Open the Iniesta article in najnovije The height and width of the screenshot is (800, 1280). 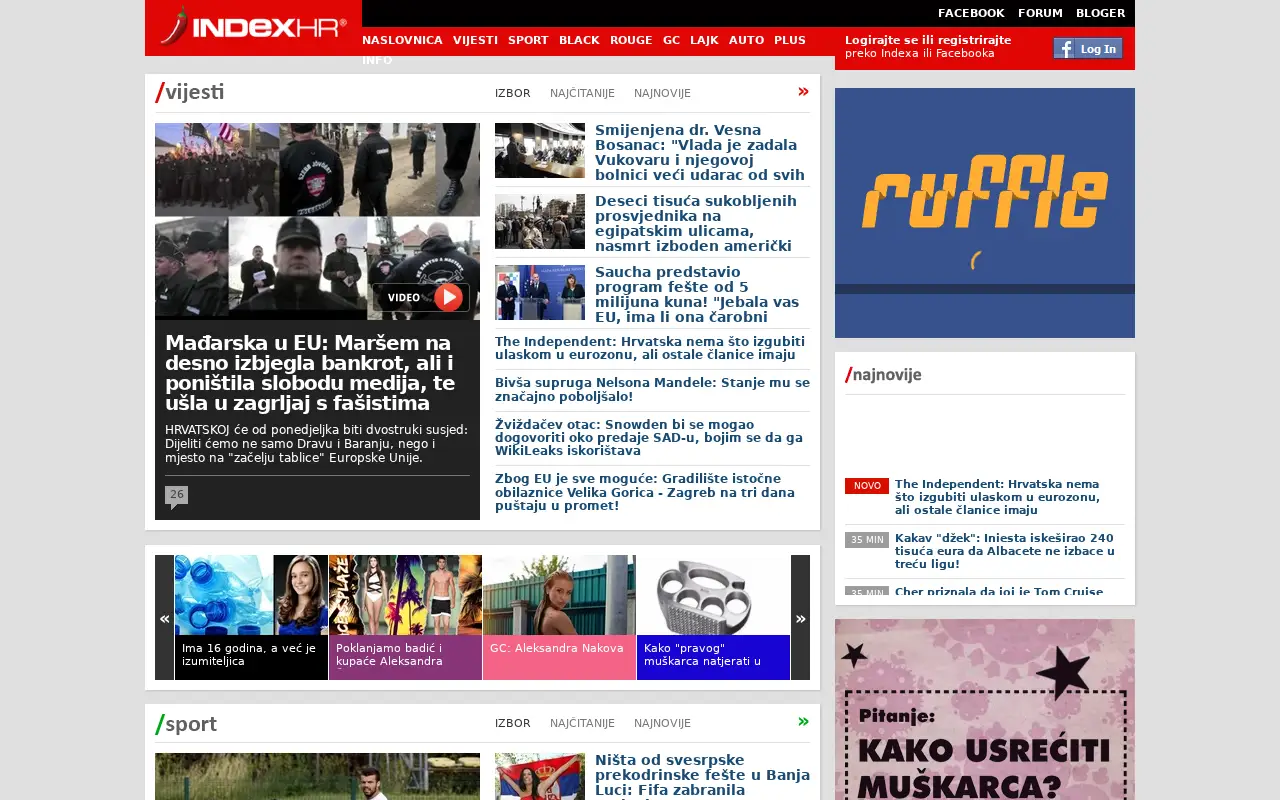[1004, 551]
